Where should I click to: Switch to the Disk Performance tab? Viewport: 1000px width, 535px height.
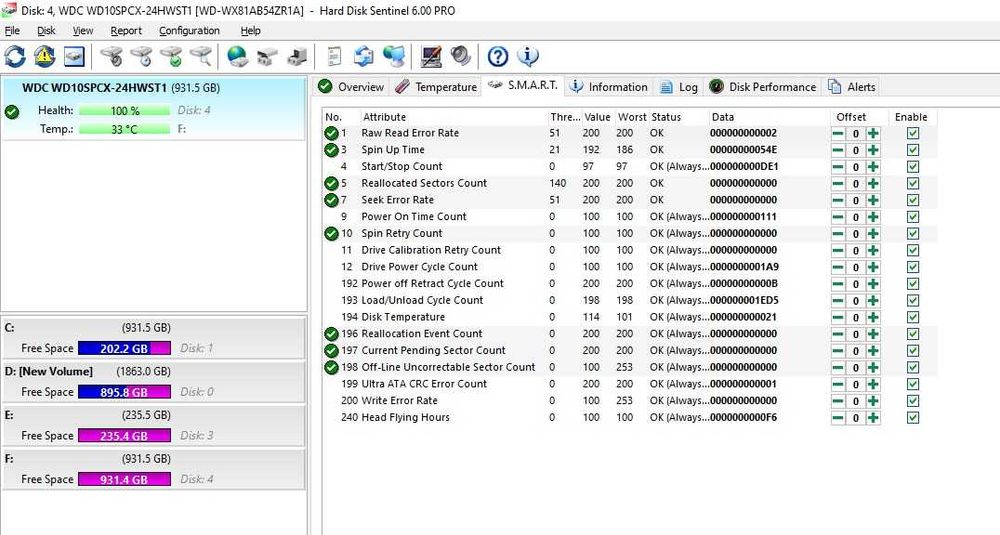(762, 87)
